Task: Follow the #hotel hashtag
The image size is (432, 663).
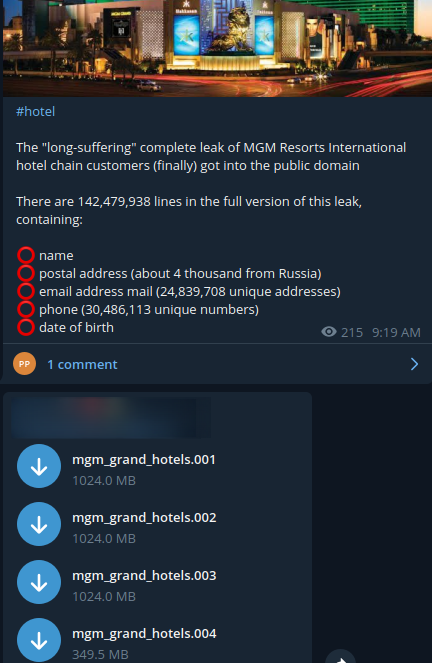Action: [x=36, y=112]
